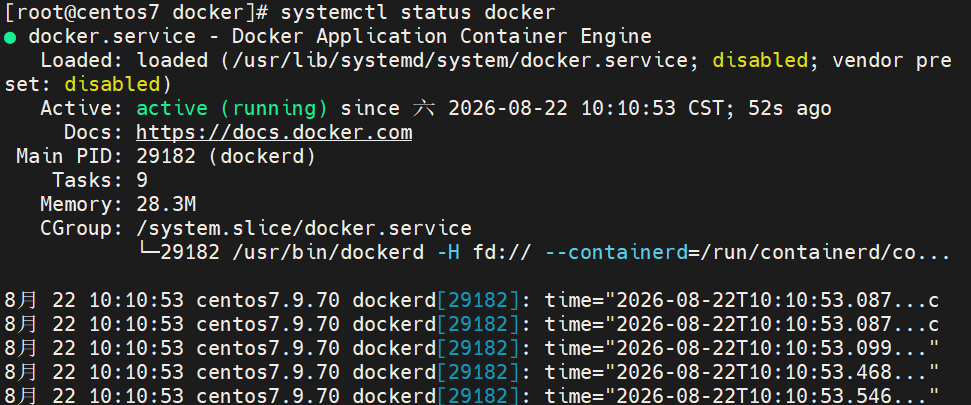Screen dimensions: 971x405
Task: Click the green status dot before docker.service
Action: coord(10,37)
